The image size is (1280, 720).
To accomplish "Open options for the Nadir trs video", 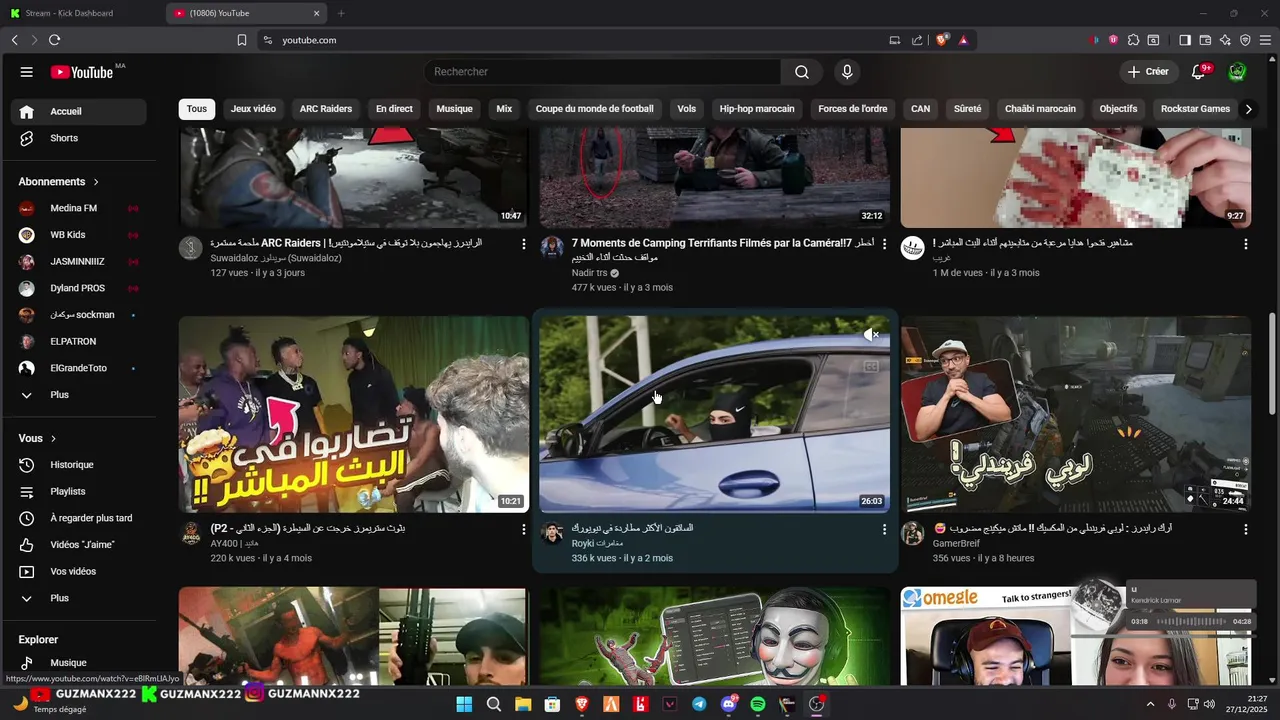I will coord(884,244).
